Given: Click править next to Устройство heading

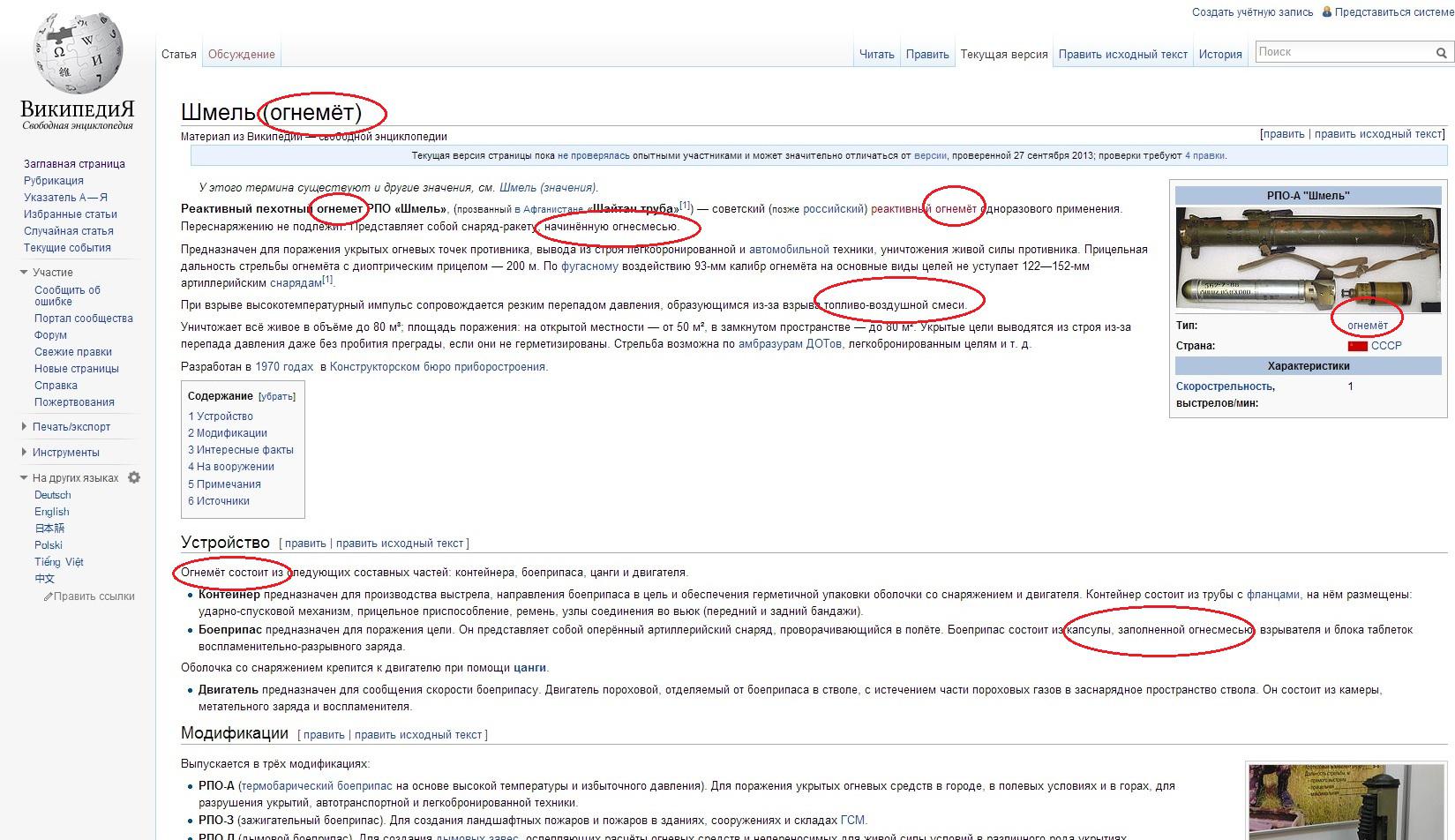Looking at the screenshot, I should (x=305, y=544).
